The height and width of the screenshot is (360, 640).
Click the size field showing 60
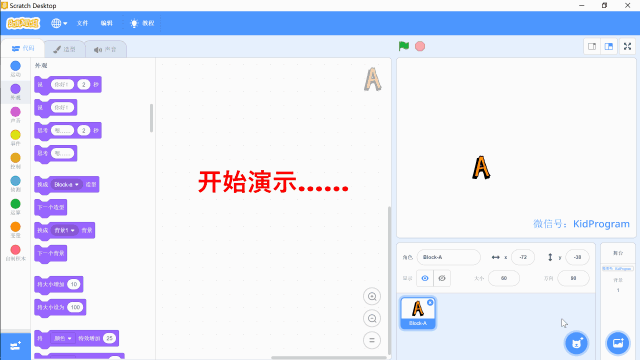click(504, 278)
